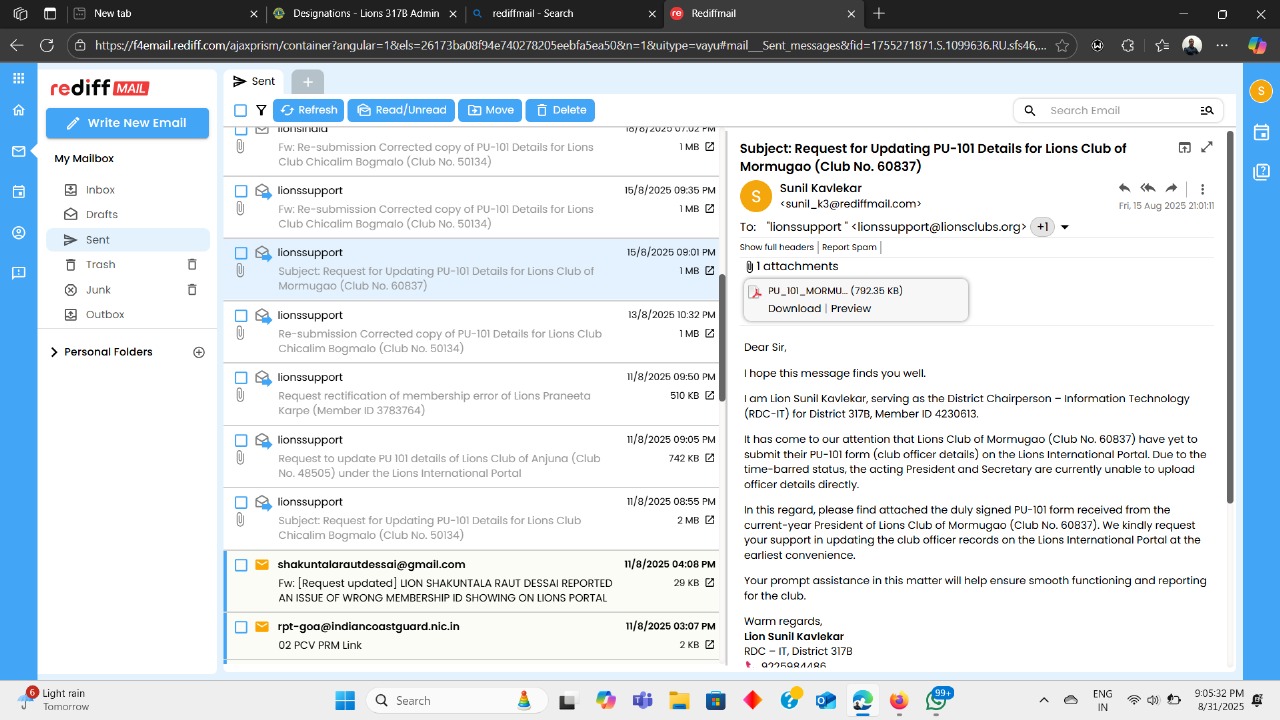1280x720 pixels.
Task: Show hidden system tray icons
Action: coord(1044,700)
